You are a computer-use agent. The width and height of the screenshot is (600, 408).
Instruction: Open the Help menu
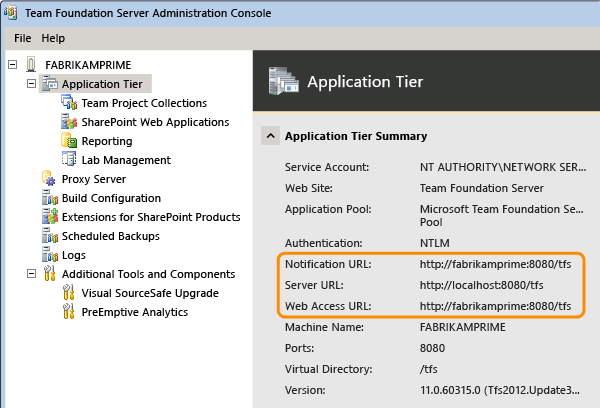pos(53,38)
